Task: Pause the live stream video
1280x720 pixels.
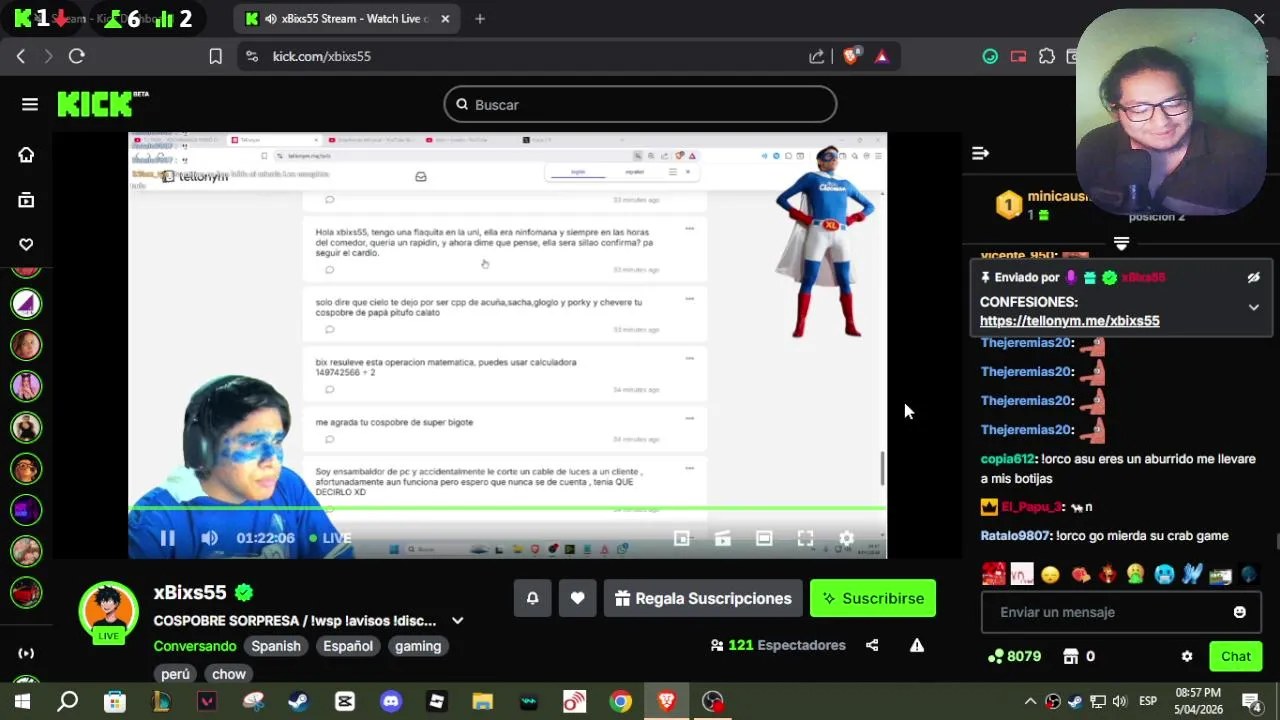Action: (x=167, y=538)
